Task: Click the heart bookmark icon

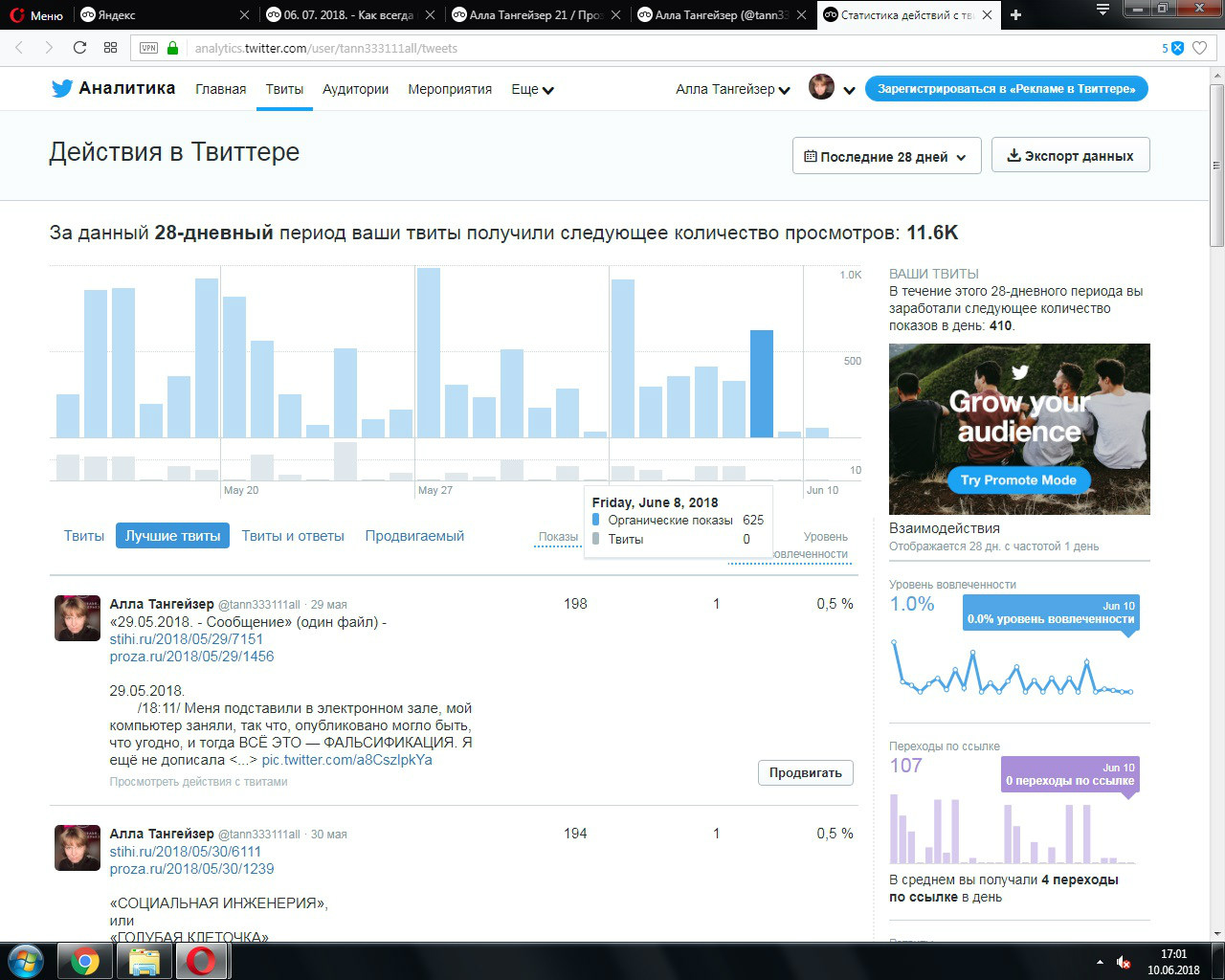Action: pyautogui.click(x=1199, y=48)
